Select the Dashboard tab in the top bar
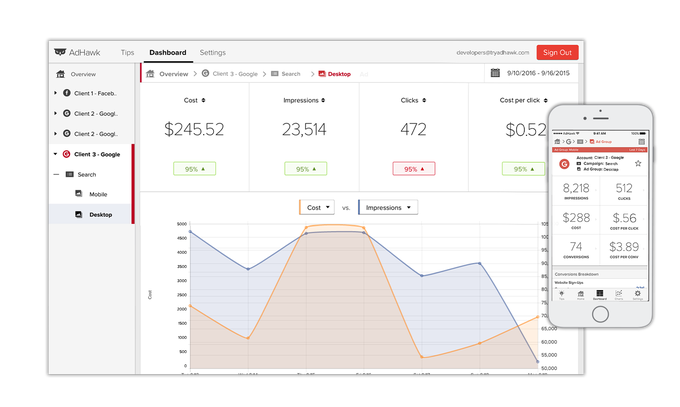 coord(168,53)
